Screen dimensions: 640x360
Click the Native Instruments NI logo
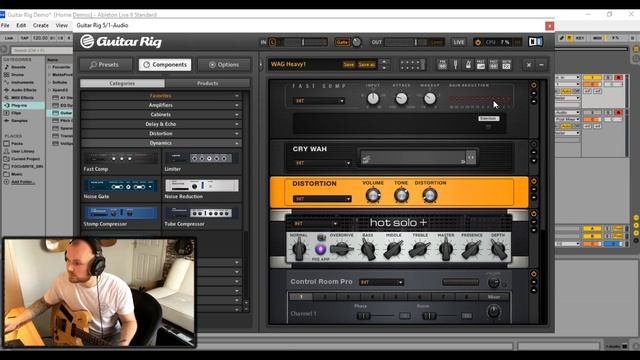[536, 42]
